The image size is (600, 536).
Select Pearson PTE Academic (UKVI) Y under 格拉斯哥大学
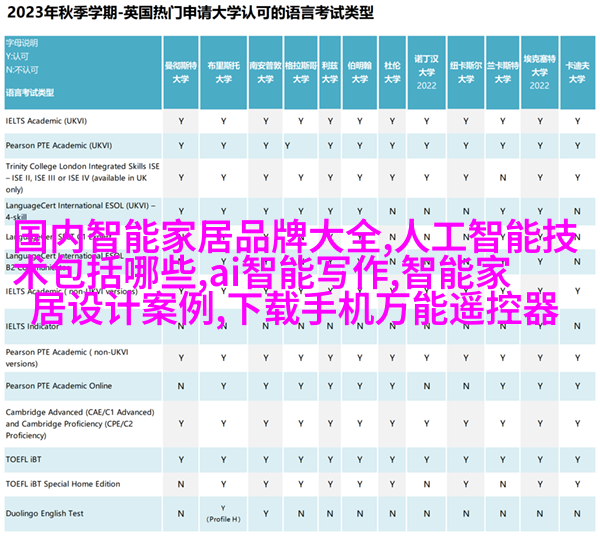[287, 146]
